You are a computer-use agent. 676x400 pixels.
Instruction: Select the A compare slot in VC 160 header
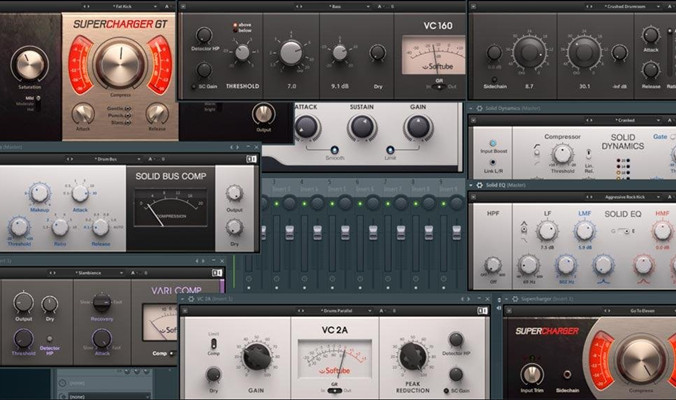coord(380,6)
